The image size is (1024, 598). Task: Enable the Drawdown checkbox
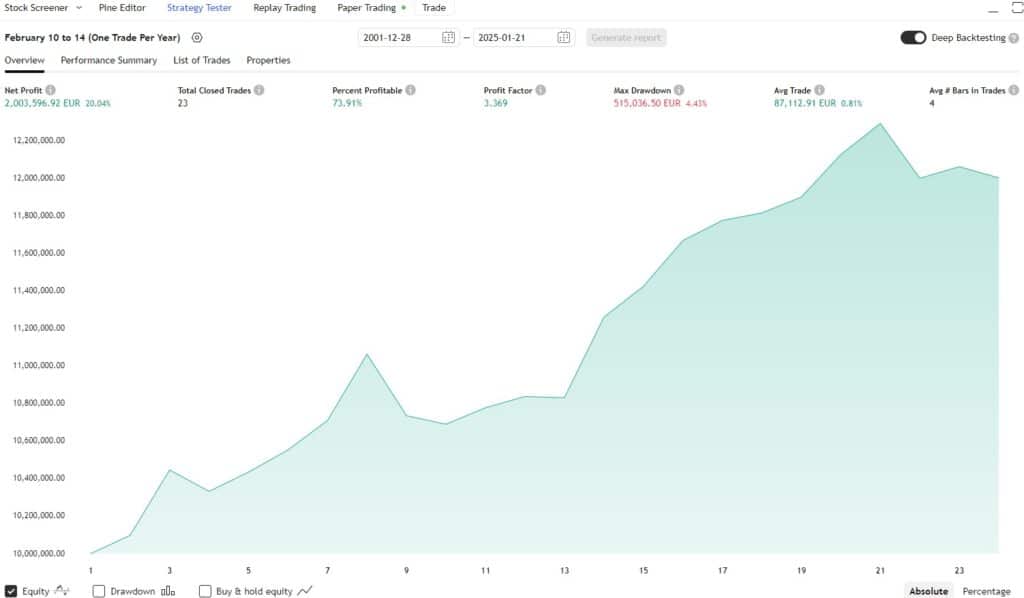(99, 591)
